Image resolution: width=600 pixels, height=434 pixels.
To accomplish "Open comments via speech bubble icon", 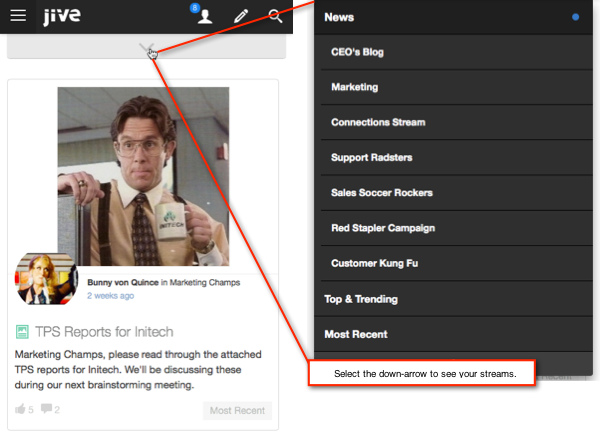I will point(46,408).
